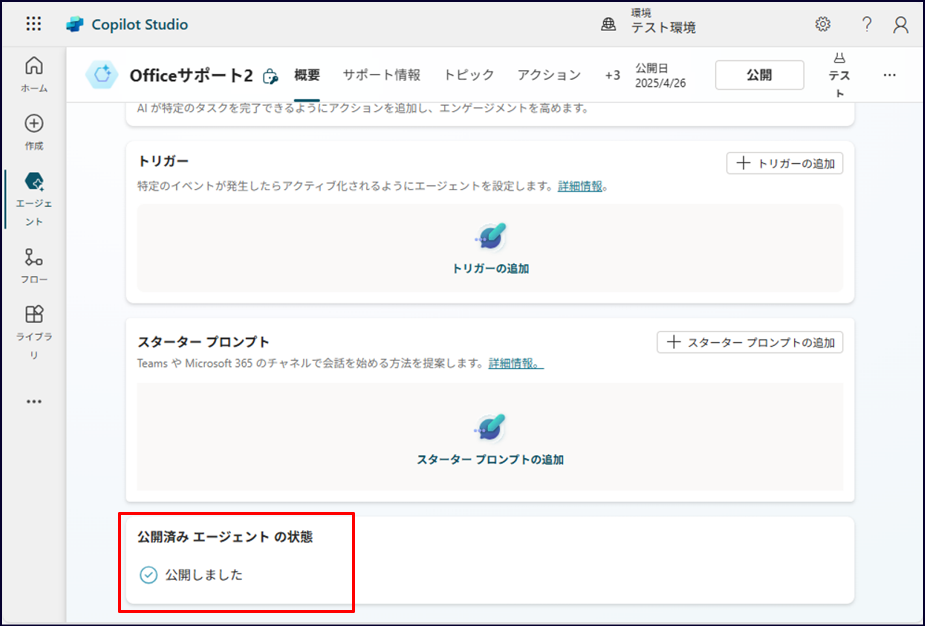Click the ＋ スターター プロンプトの追加 button

click(x=750, y=342)
